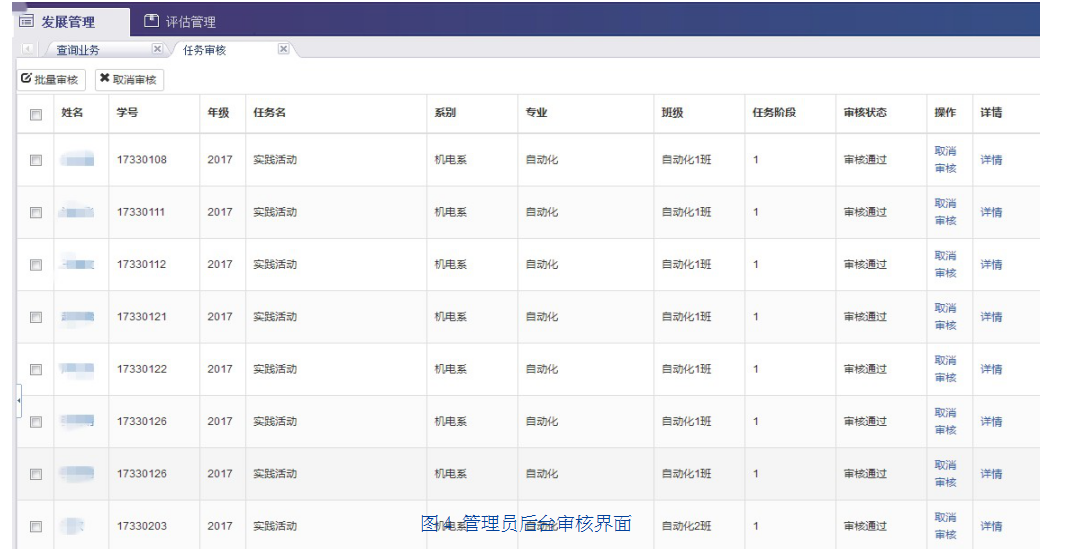
Task: Check the row for student 17330108
Action: pos(36,160)
